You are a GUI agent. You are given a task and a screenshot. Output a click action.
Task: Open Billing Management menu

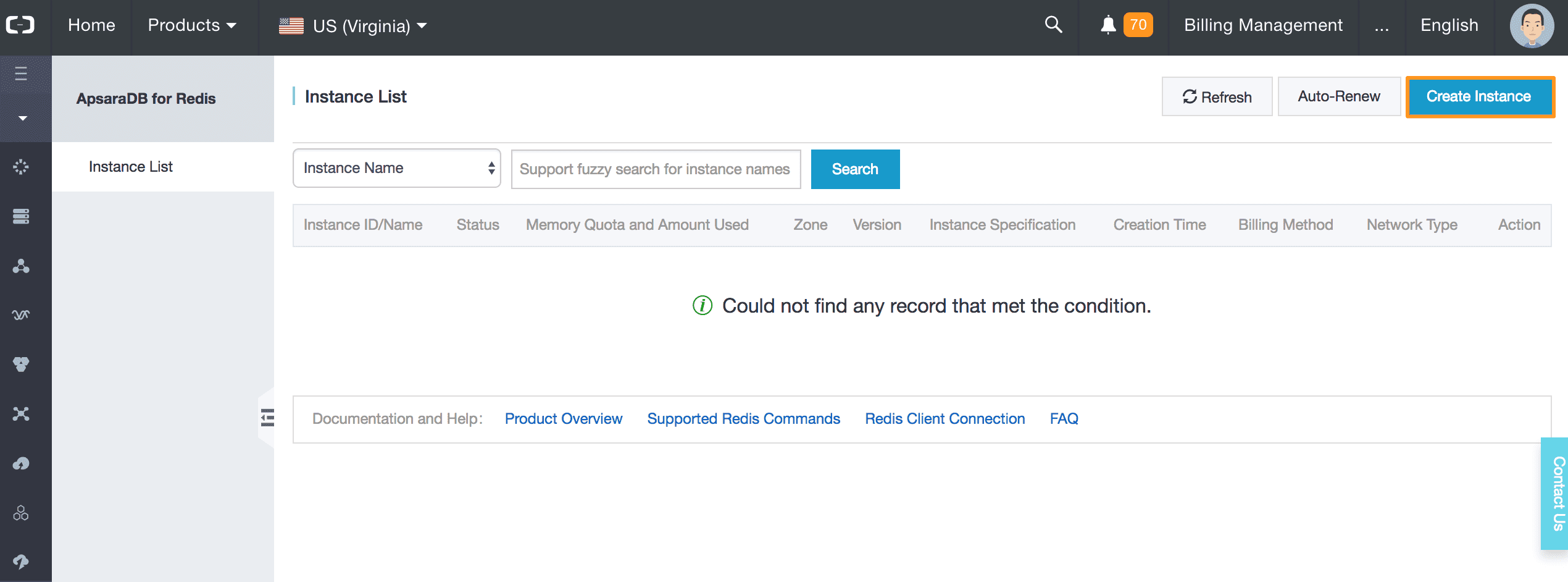pyautogui.click(x=1263, y=25)
